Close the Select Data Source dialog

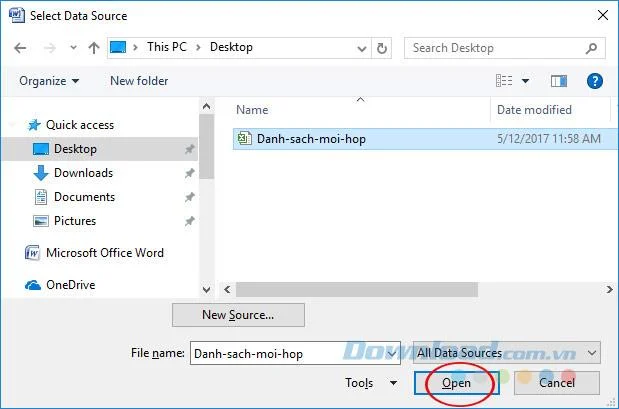pyautogui.click(x=602, y=15)
